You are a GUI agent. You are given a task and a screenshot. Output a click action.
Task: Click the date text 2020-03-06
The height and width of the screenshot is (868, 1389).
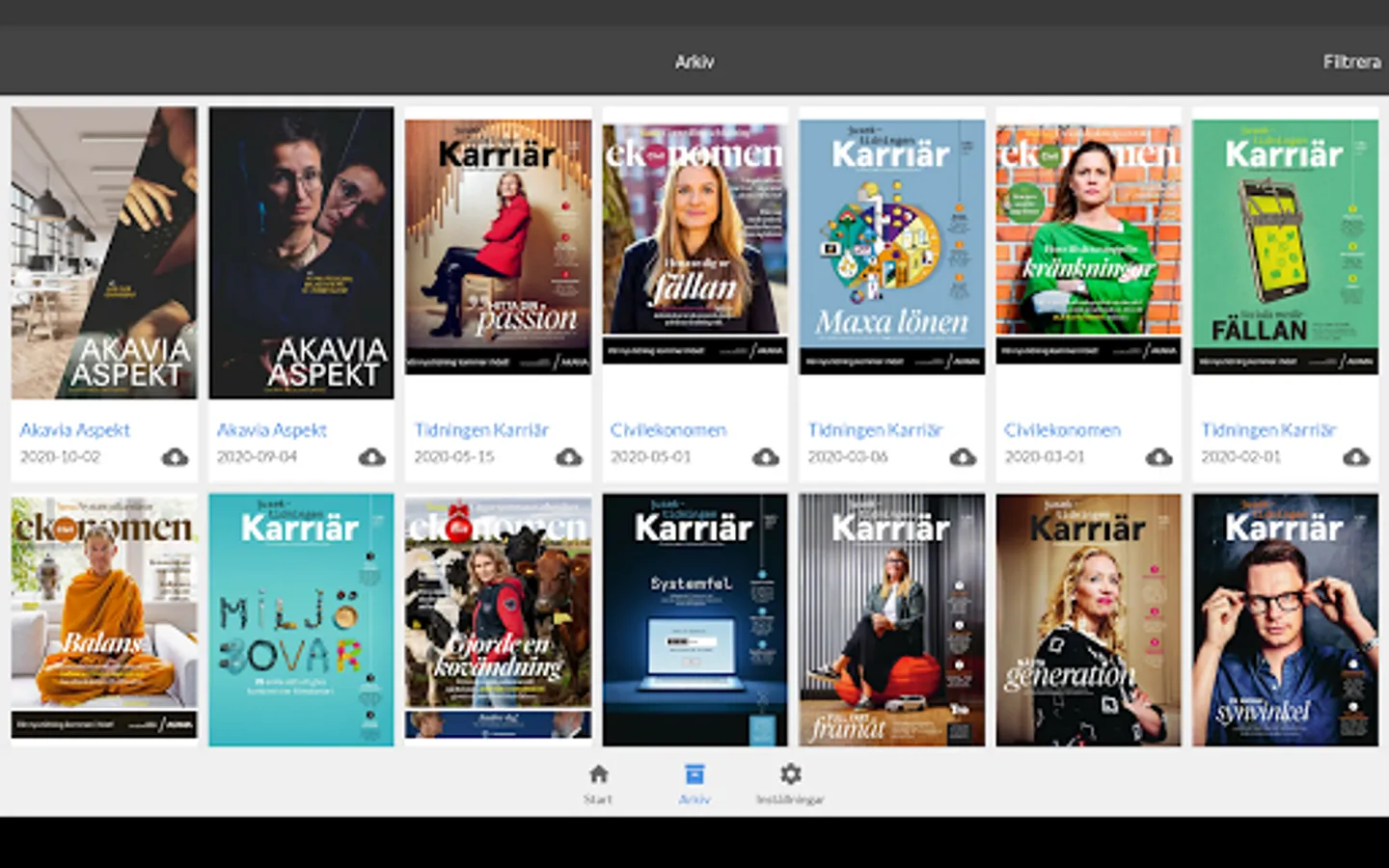pos(847,457)
